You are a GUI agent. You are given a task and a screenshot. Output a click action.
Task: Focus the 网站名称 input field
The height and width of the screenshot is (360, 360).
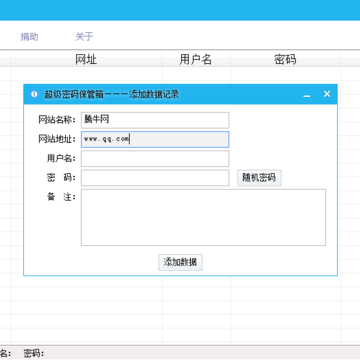[x=155, y=120]
